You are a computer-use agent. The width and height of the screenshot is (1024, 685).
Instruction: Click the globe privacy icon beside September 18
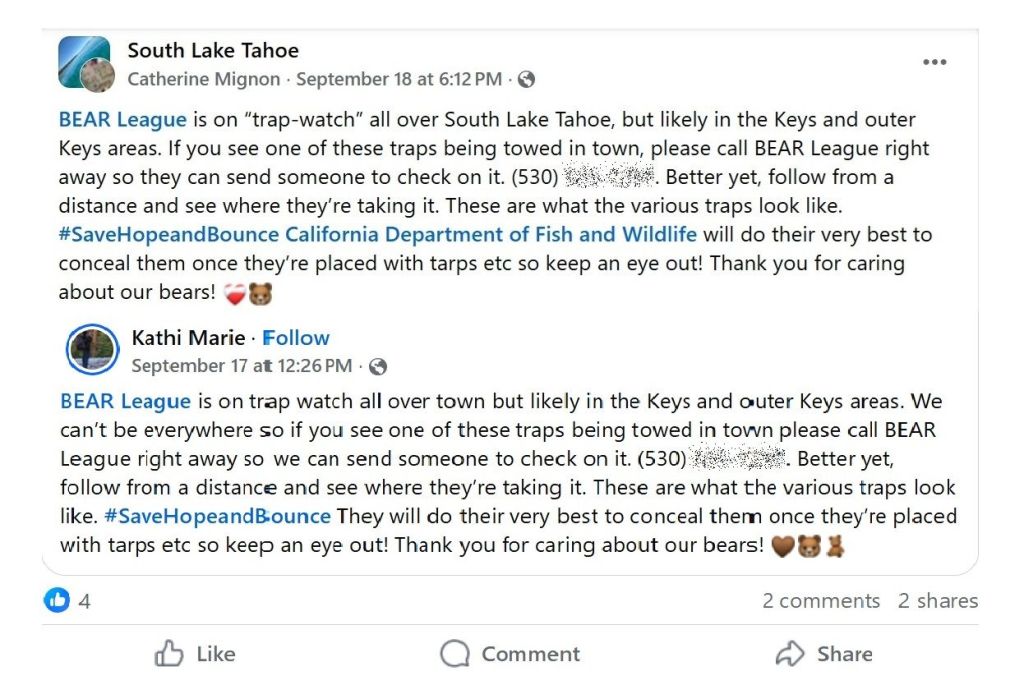pyautogui.click(x=526, y=79)
